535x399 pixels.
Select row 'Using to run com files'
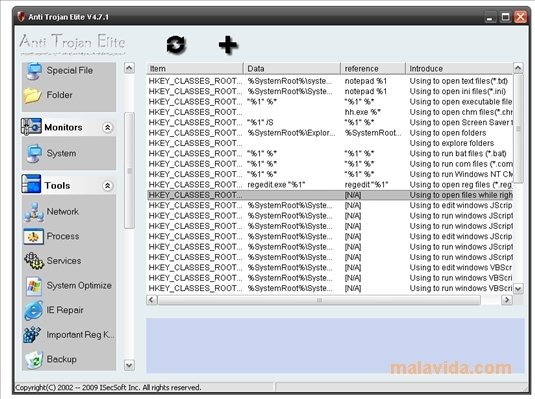pyautogui.click(x=330, y=164)
